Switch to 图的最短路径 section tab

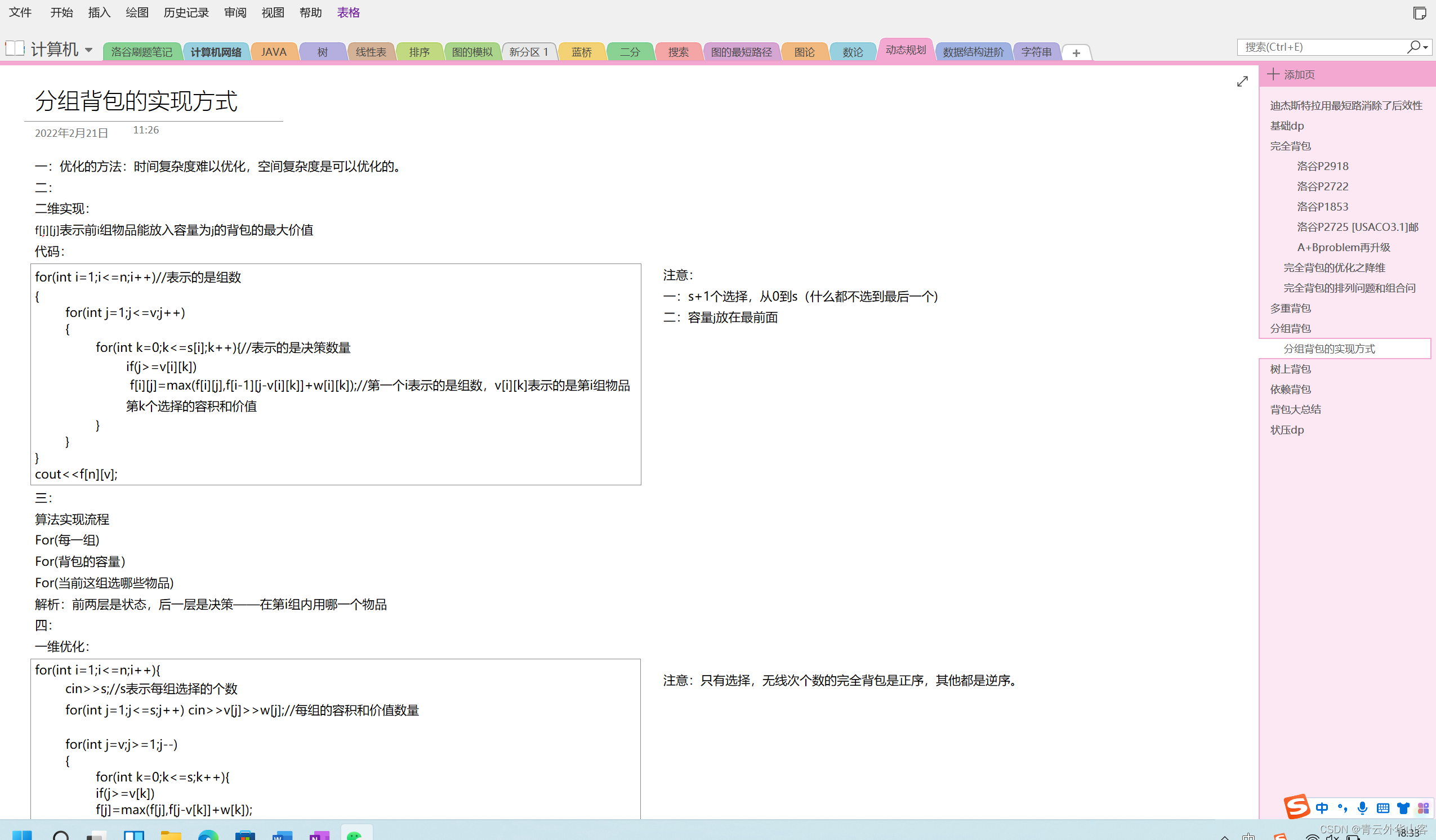[741, 52]
